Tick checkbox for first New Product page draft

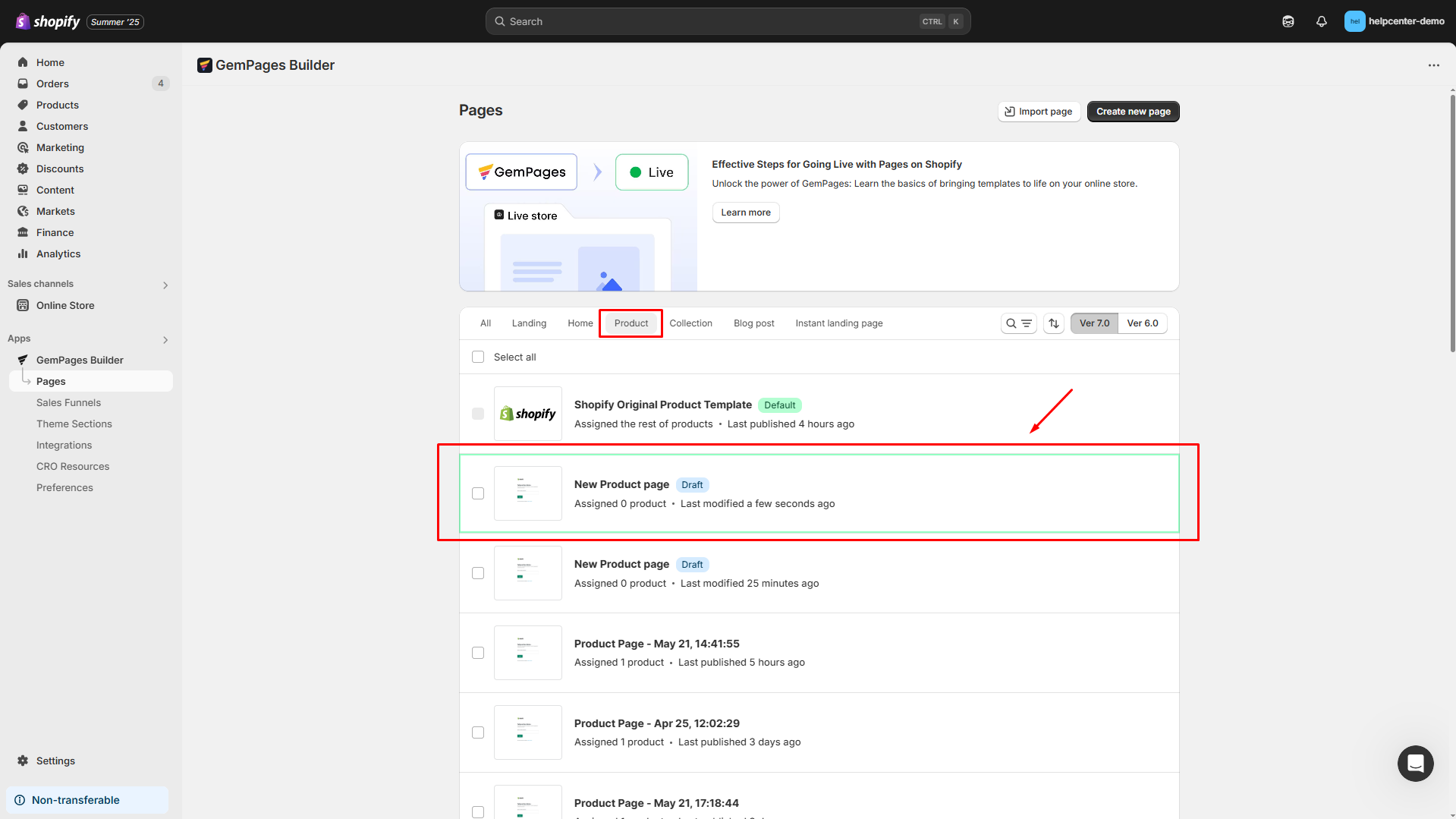(478, 493)
